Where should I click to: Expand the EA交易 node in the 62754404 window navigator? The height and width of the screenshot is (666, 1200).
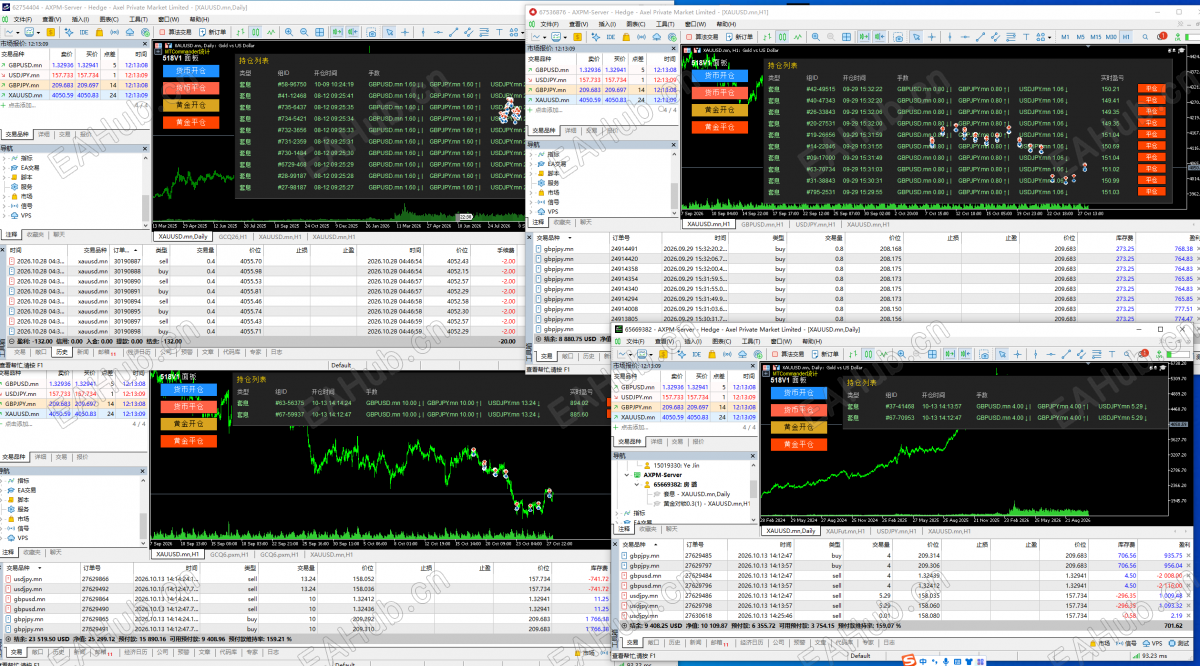pyautogui.click(x=4, y=167)
